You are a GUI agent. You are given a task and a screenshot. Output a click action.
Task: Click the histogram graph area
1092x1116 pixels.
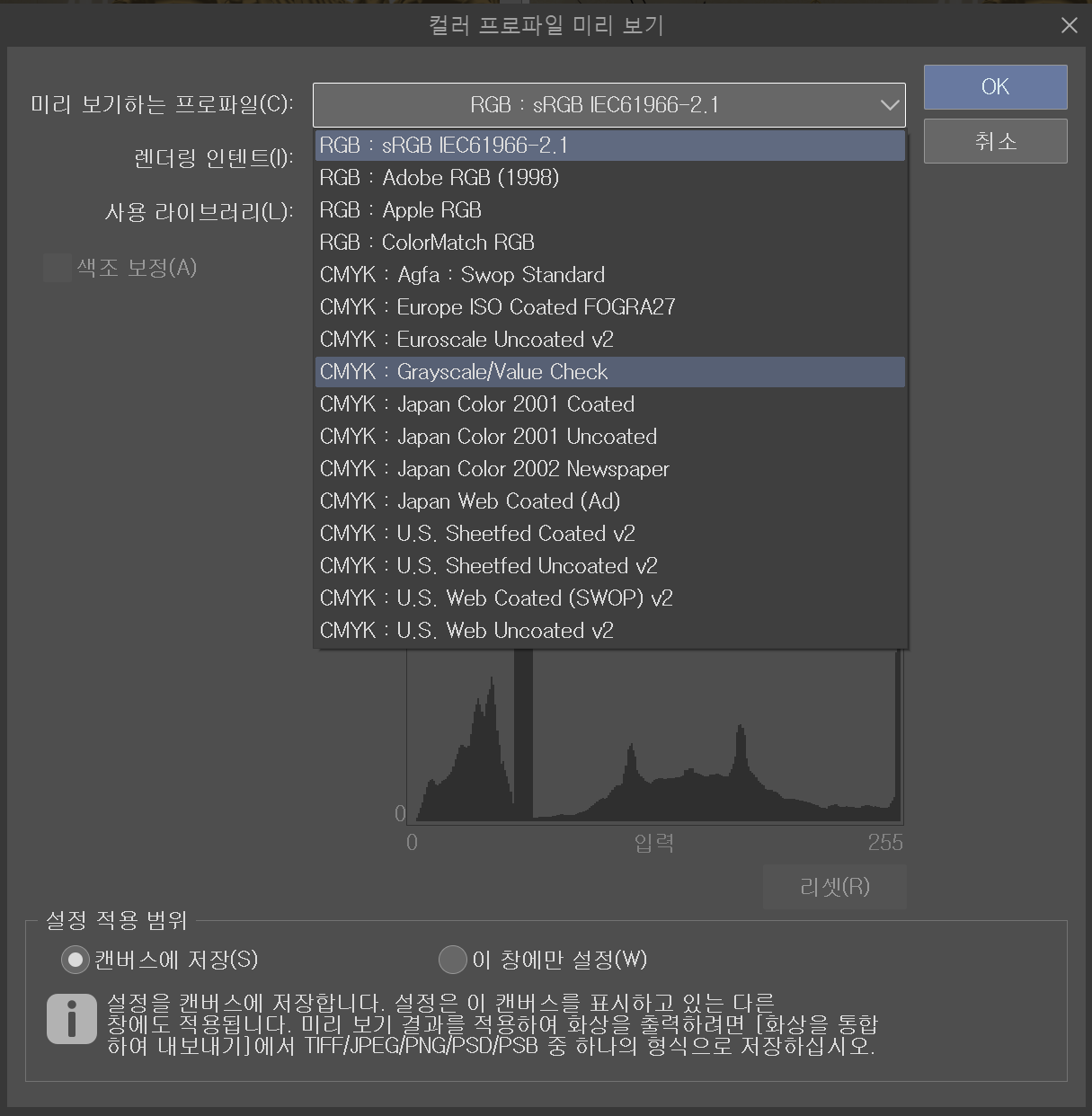654,736
